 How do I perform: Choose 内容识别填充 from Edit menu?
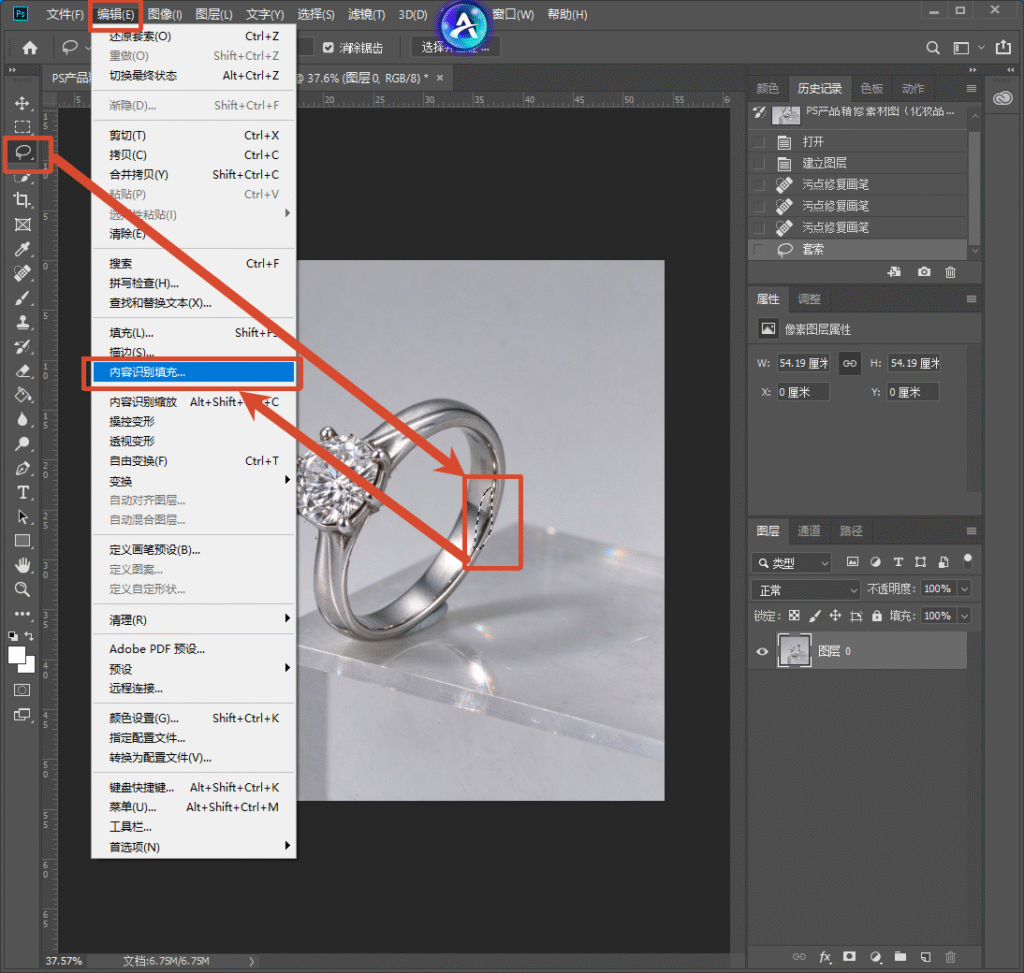click(193, 372)
